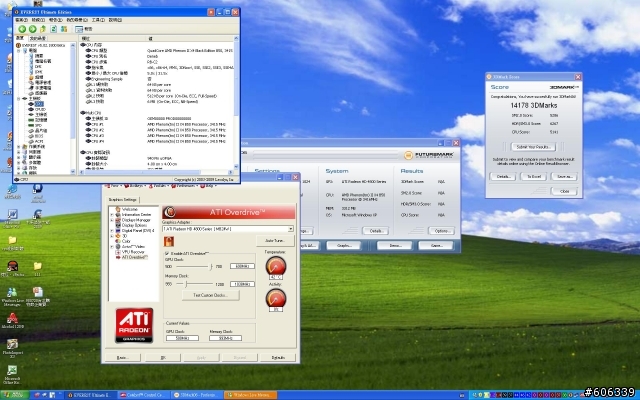640x400 pixels.
Task: Open the Help menu in Catalyst Control Center
Action: 209,186
